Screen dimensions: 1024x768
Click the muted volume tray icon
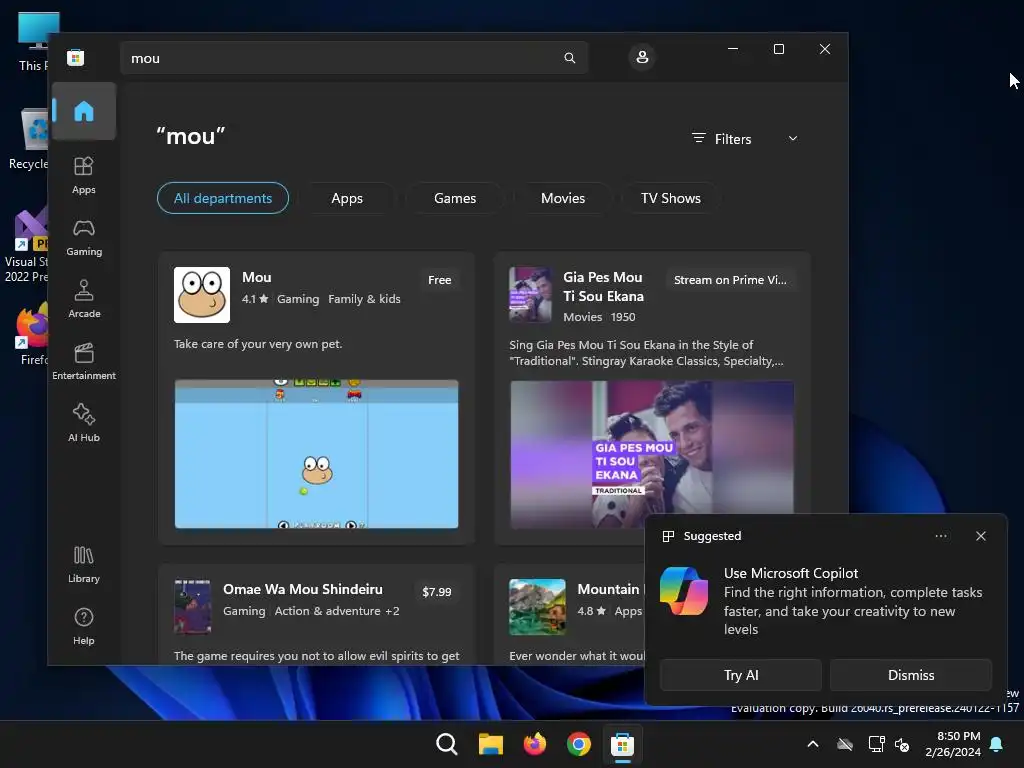tap(902, 744)
